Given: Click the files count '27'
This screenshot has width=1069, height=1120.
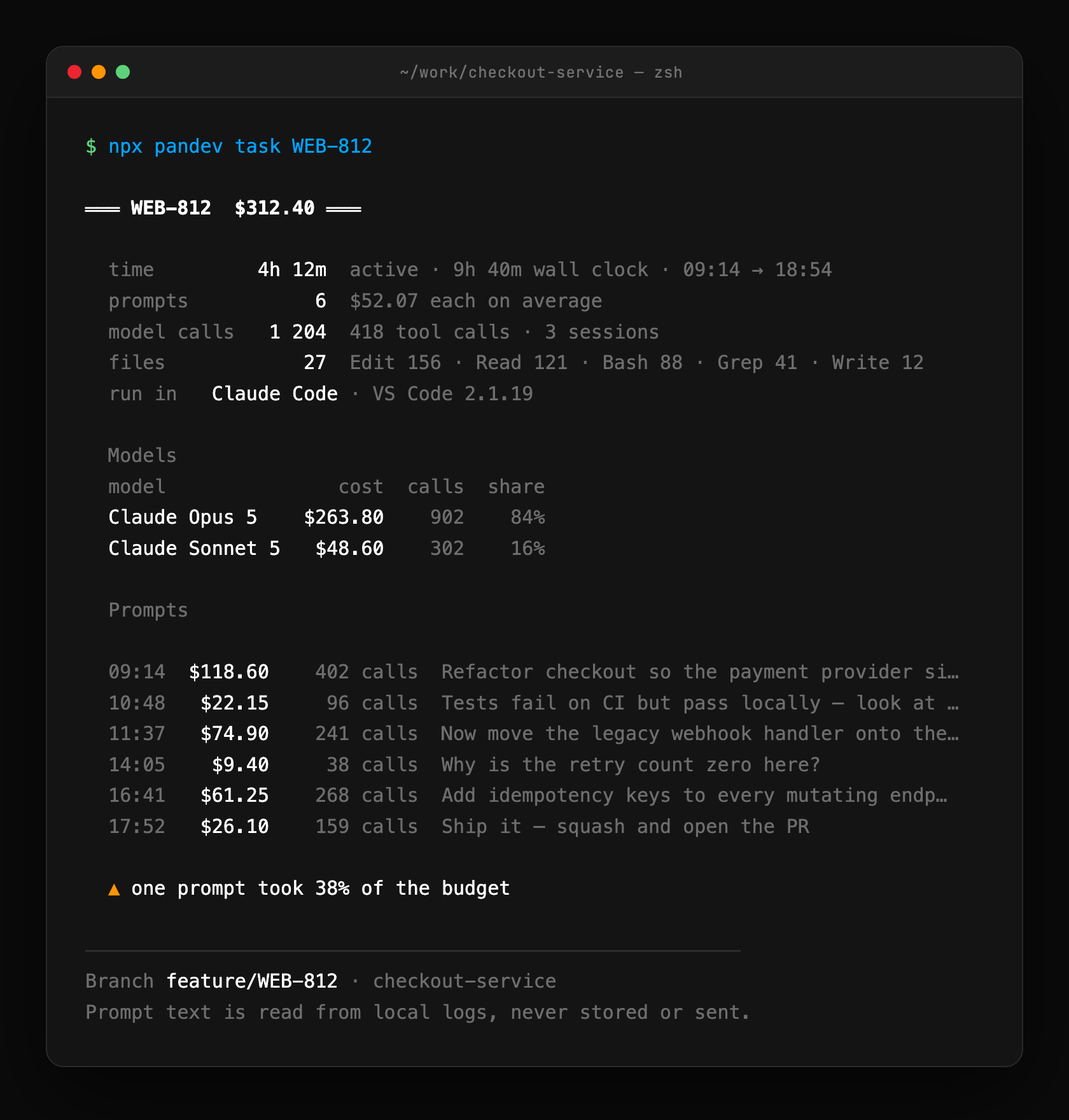Looking at the screenshot, I should pos(314,363).
